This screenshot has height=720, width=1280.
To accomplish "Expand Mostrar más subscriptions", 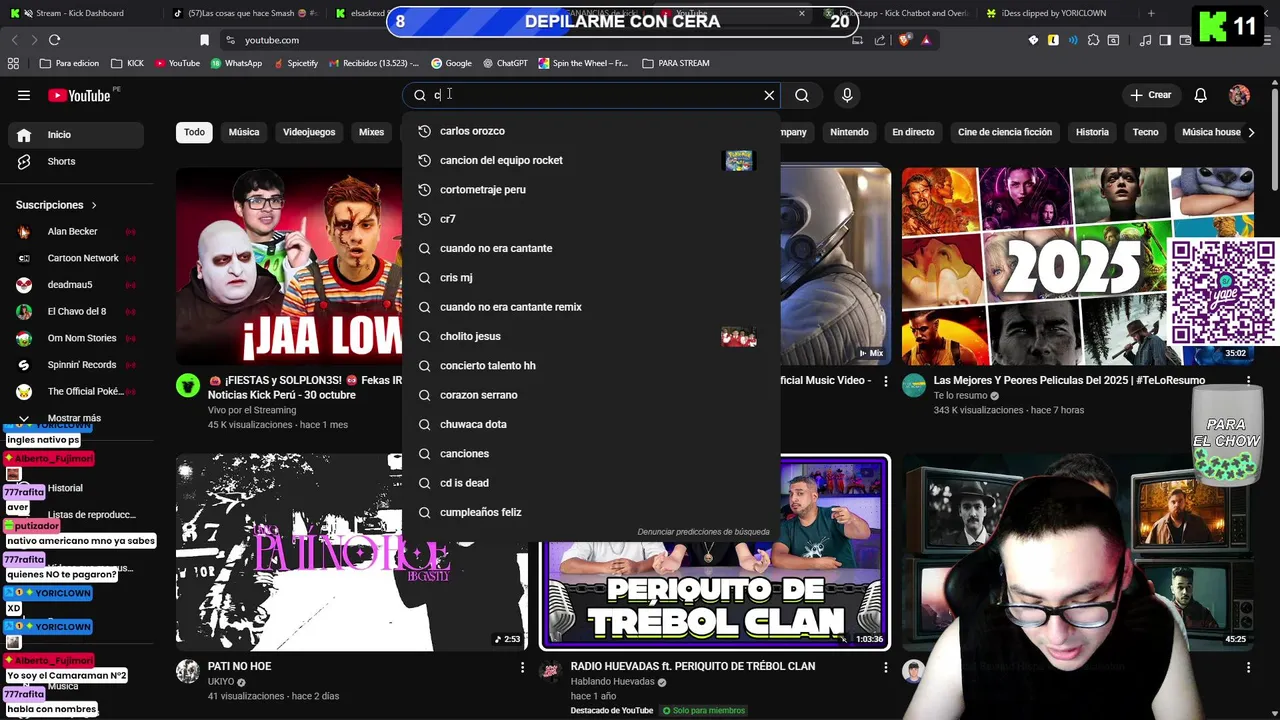I will coord(72,418).
